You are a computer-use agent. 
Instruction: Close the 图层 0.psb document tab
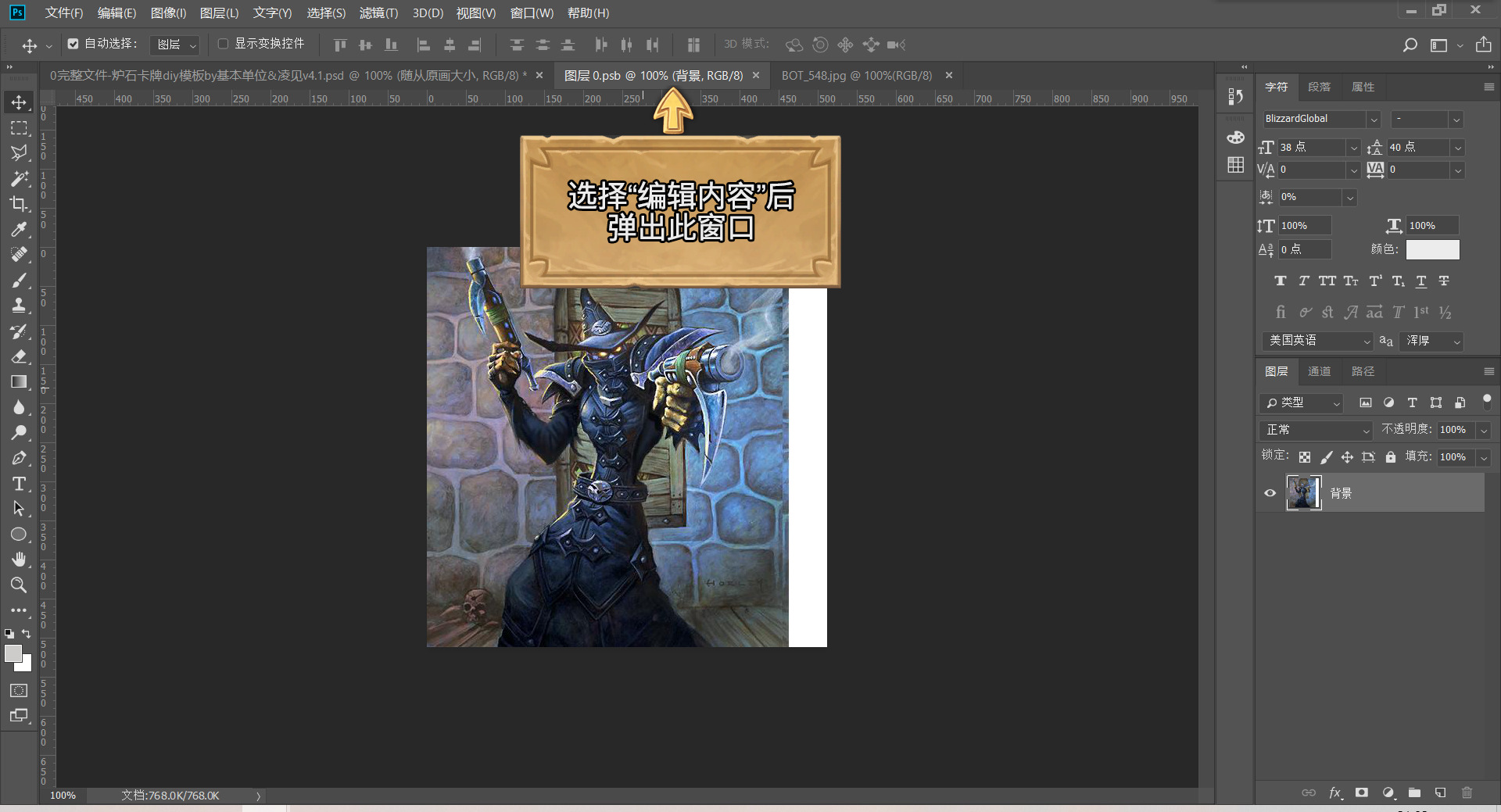[756, 76]
